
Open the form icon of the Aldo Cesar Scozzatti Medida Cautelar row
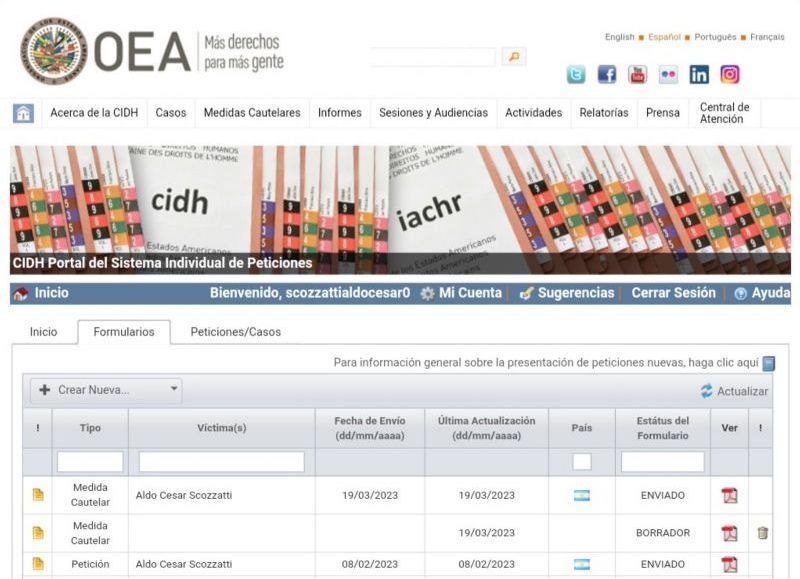tap(38, 495)
